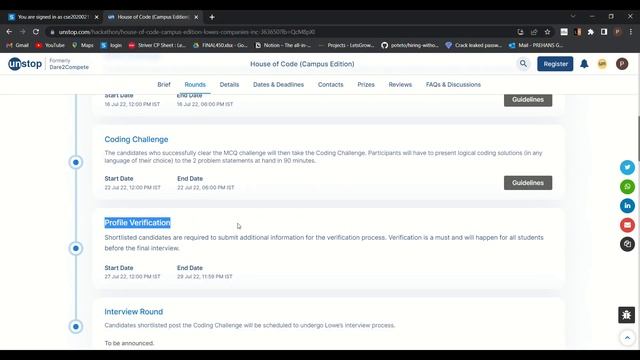The height and width of the screenshot is (360, 640).
Task: Click 'To be announced.' text
Action: [x=129, y=343]
